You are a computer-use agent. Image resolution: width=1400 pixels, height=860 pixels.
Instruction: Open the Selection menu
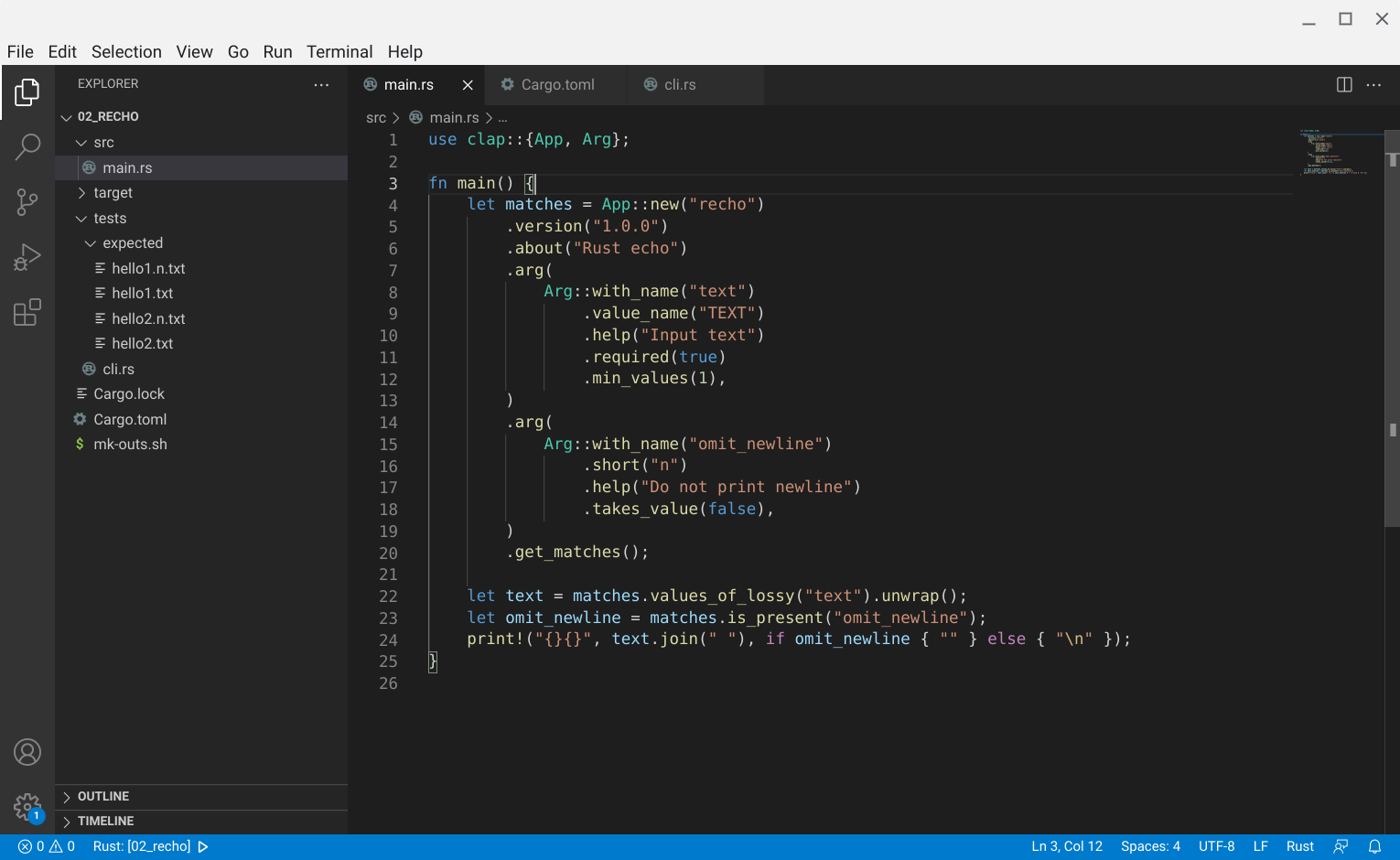click(x=126, y=52)
